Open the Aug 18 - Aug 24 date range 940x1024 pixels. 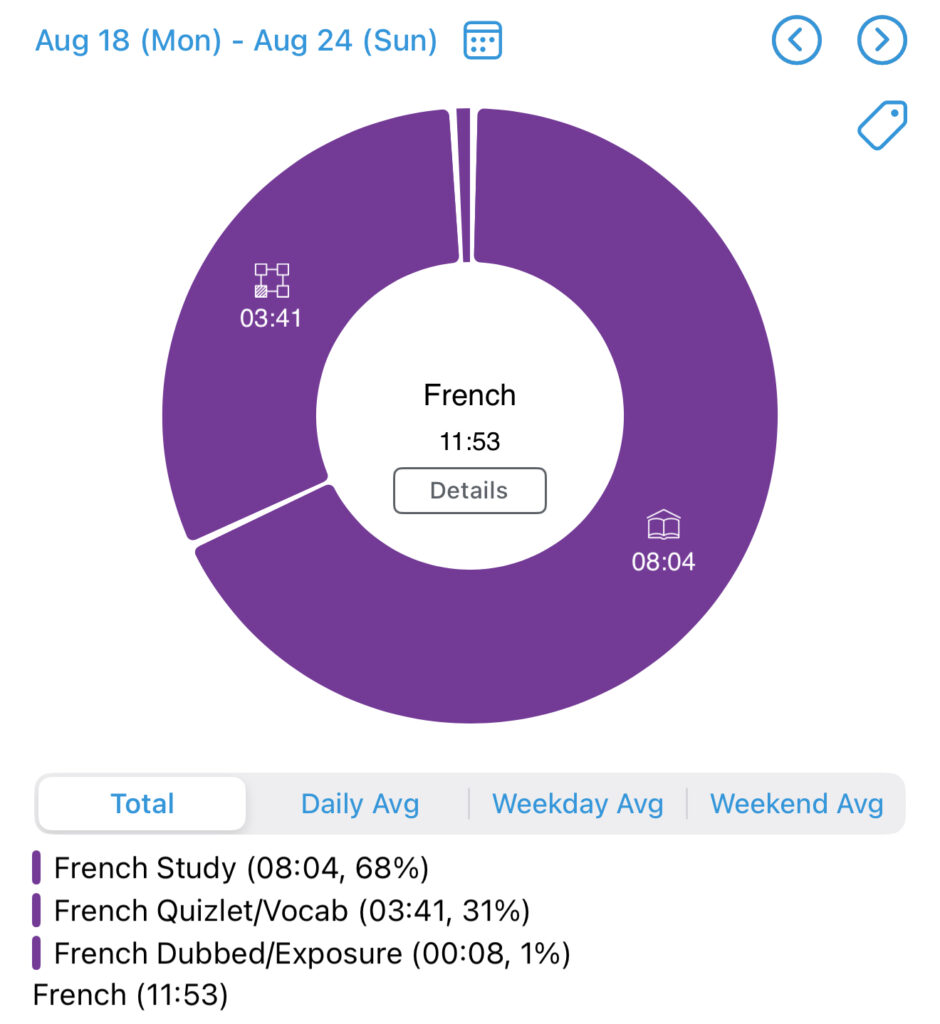[x=236, y=41]
